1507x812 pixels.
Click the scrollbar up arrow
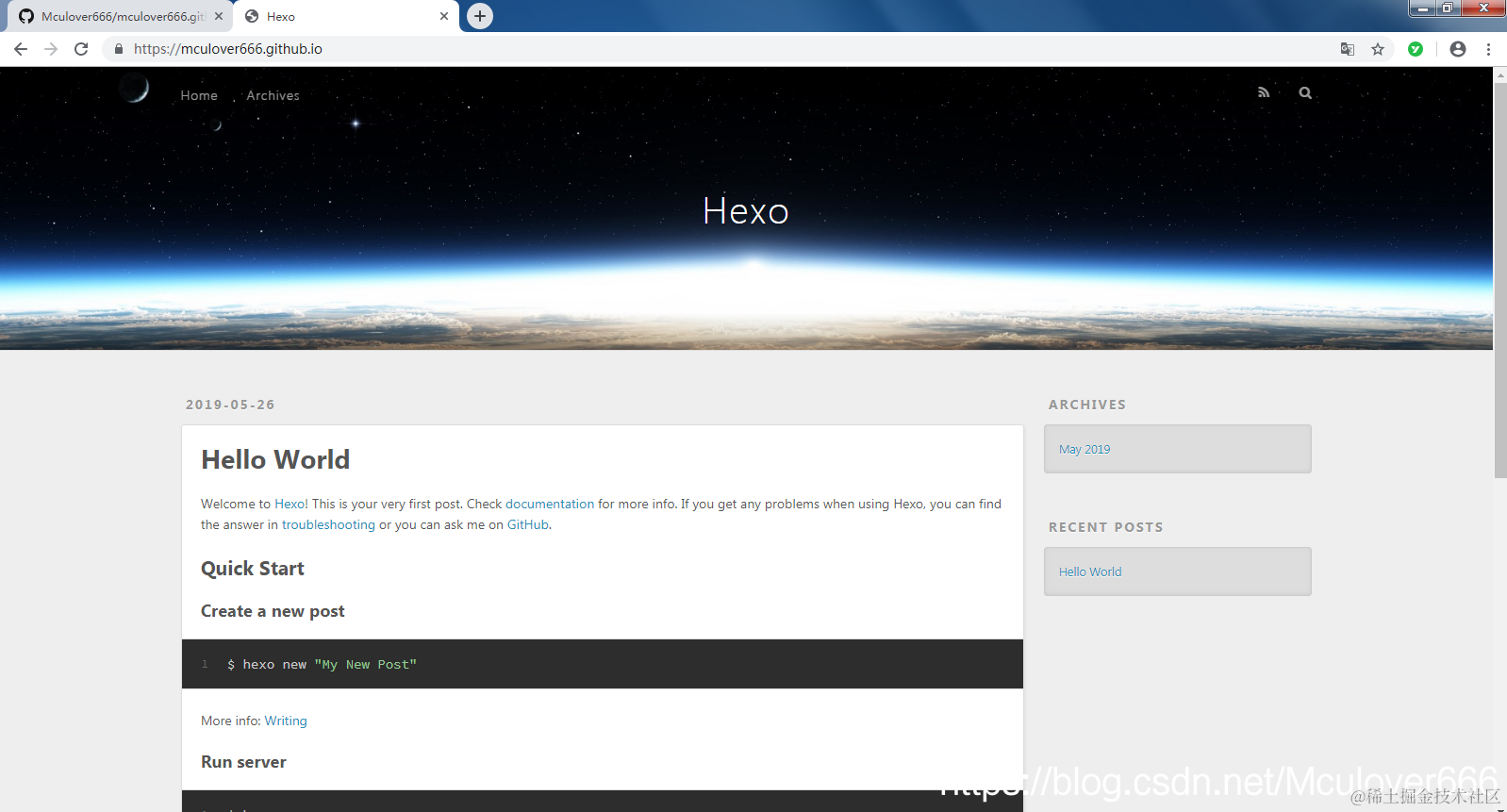(x=1500, y=75)
